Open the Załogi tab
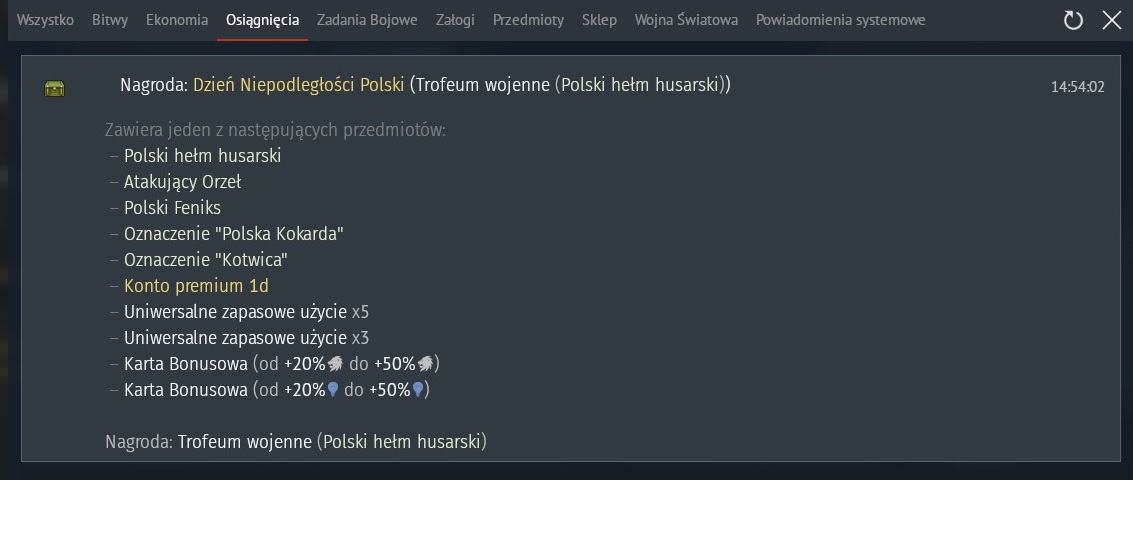 coord(455,20)
